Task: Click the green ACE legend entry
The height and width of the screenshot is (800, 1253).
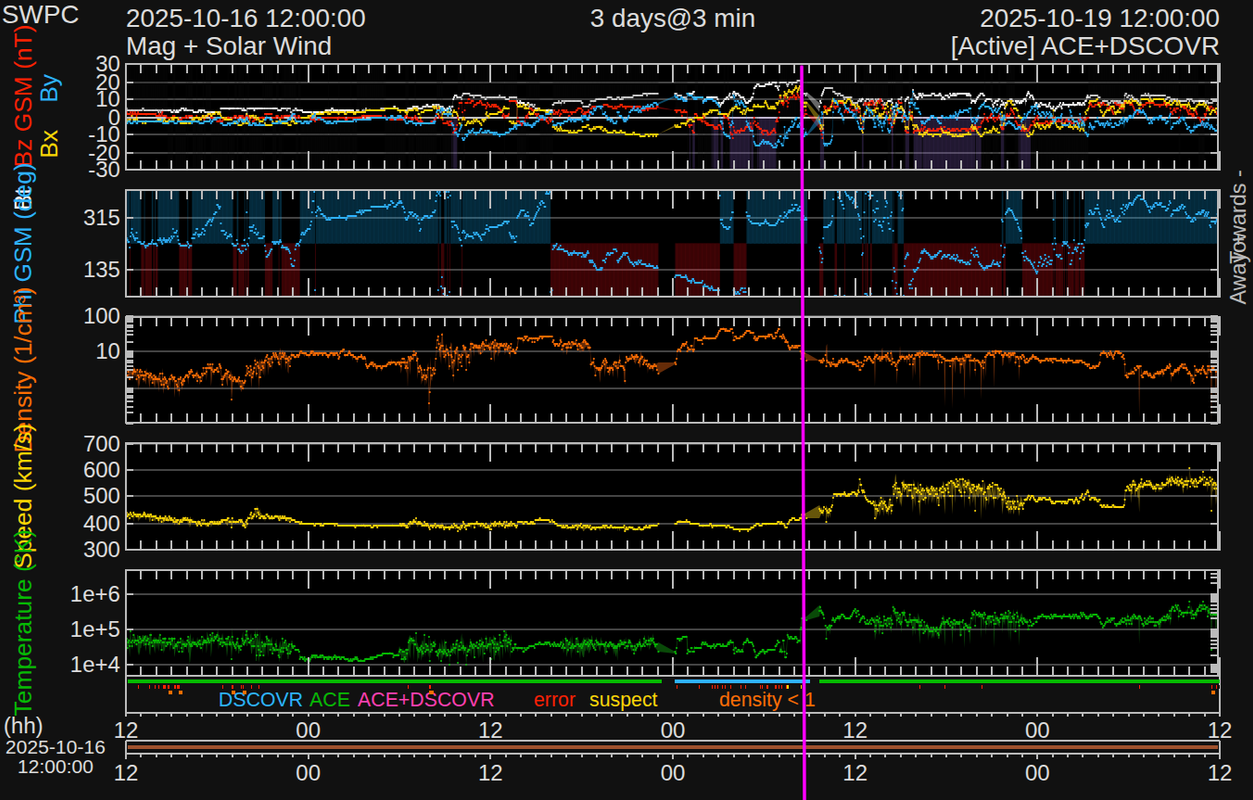Action: pyautogui.click(x=330, y=700)
